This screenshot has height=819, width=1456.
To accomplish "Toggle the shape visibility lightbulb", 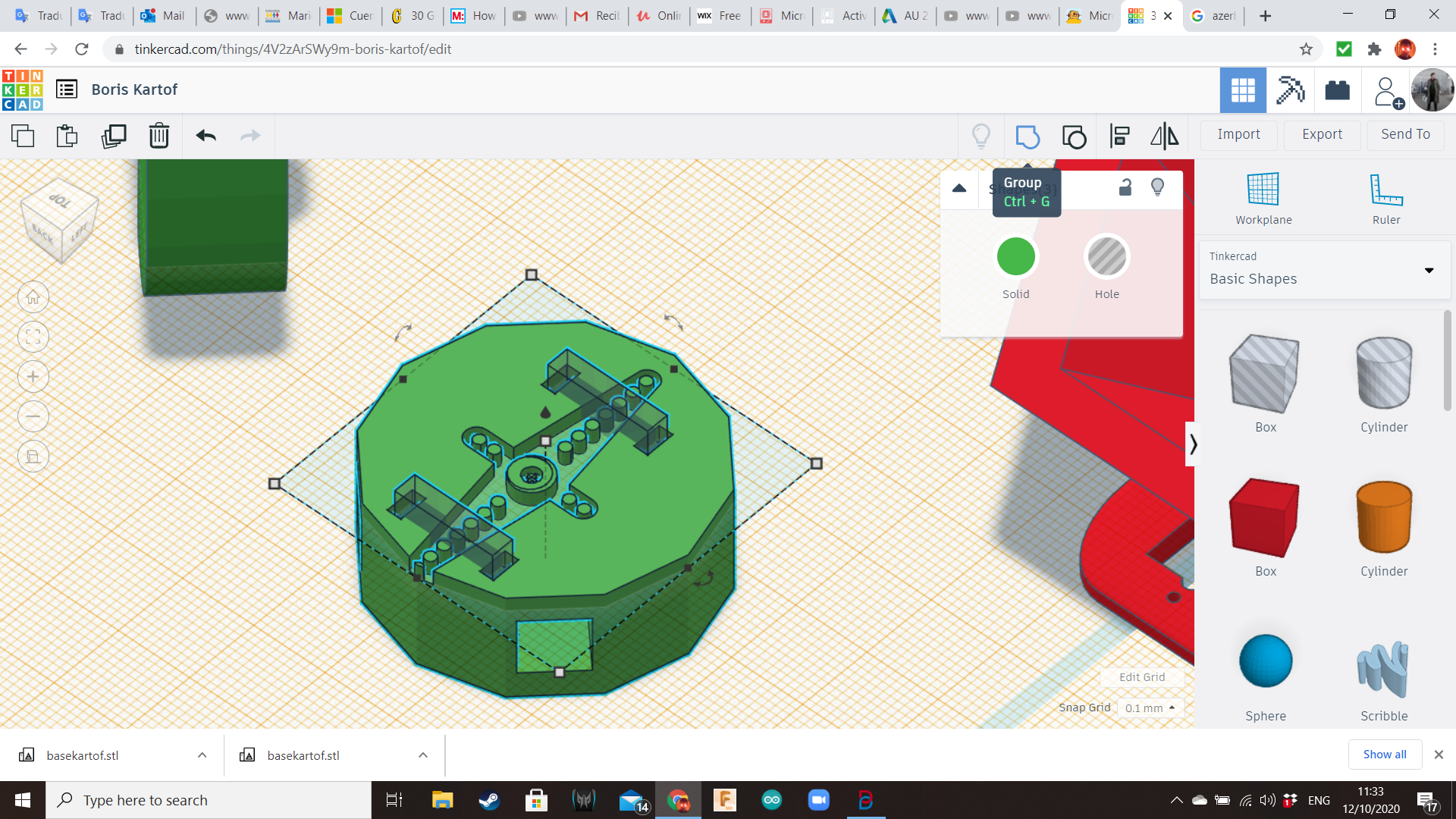I will [1157, 187].
